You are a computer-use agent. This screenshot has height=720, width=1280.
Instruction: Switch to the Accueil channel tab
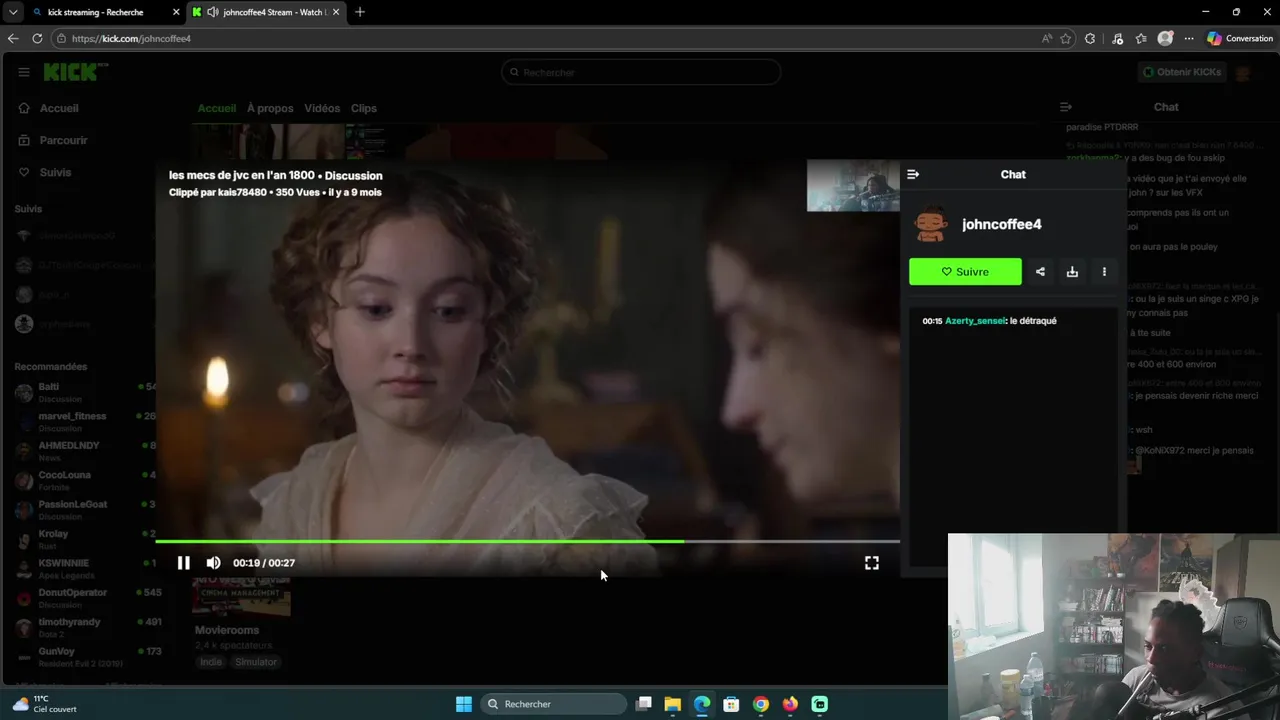coord(217,108)
